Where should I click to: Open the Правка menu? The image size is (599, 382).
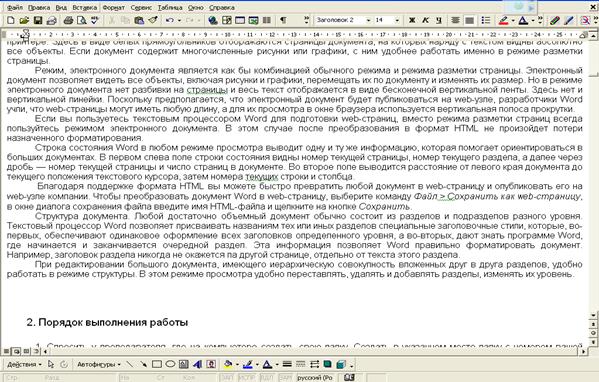(x=39, y=8)
